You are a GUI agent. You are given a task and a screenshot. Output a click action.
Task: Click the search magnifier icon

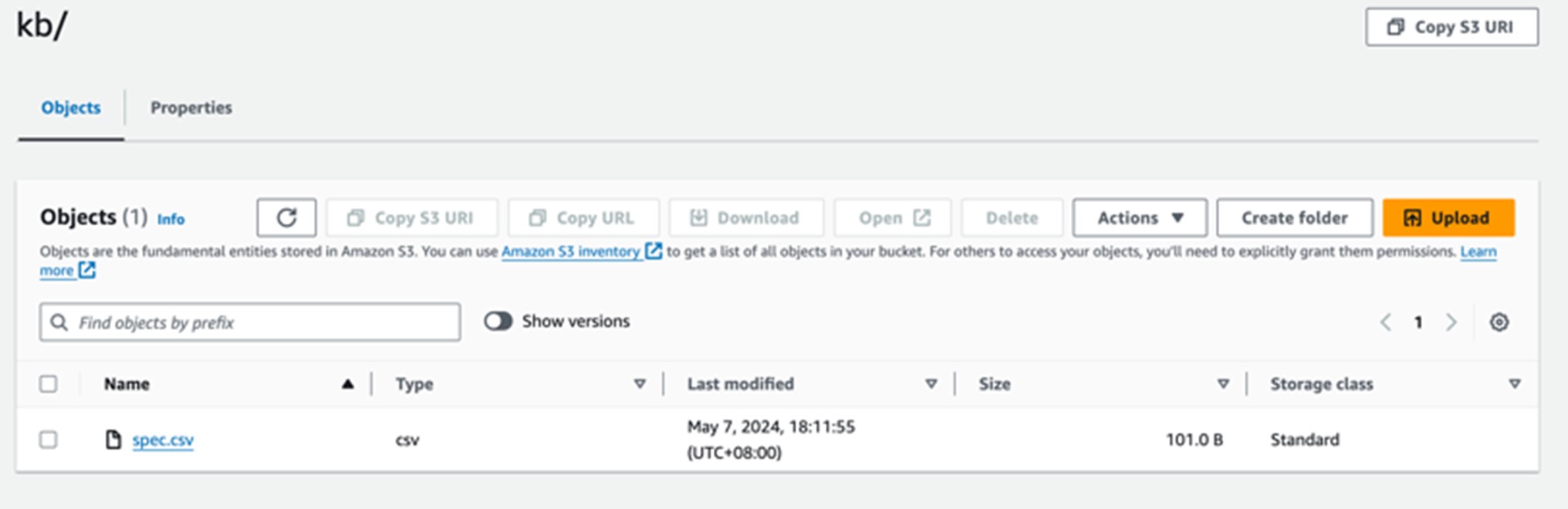point(59,322)
